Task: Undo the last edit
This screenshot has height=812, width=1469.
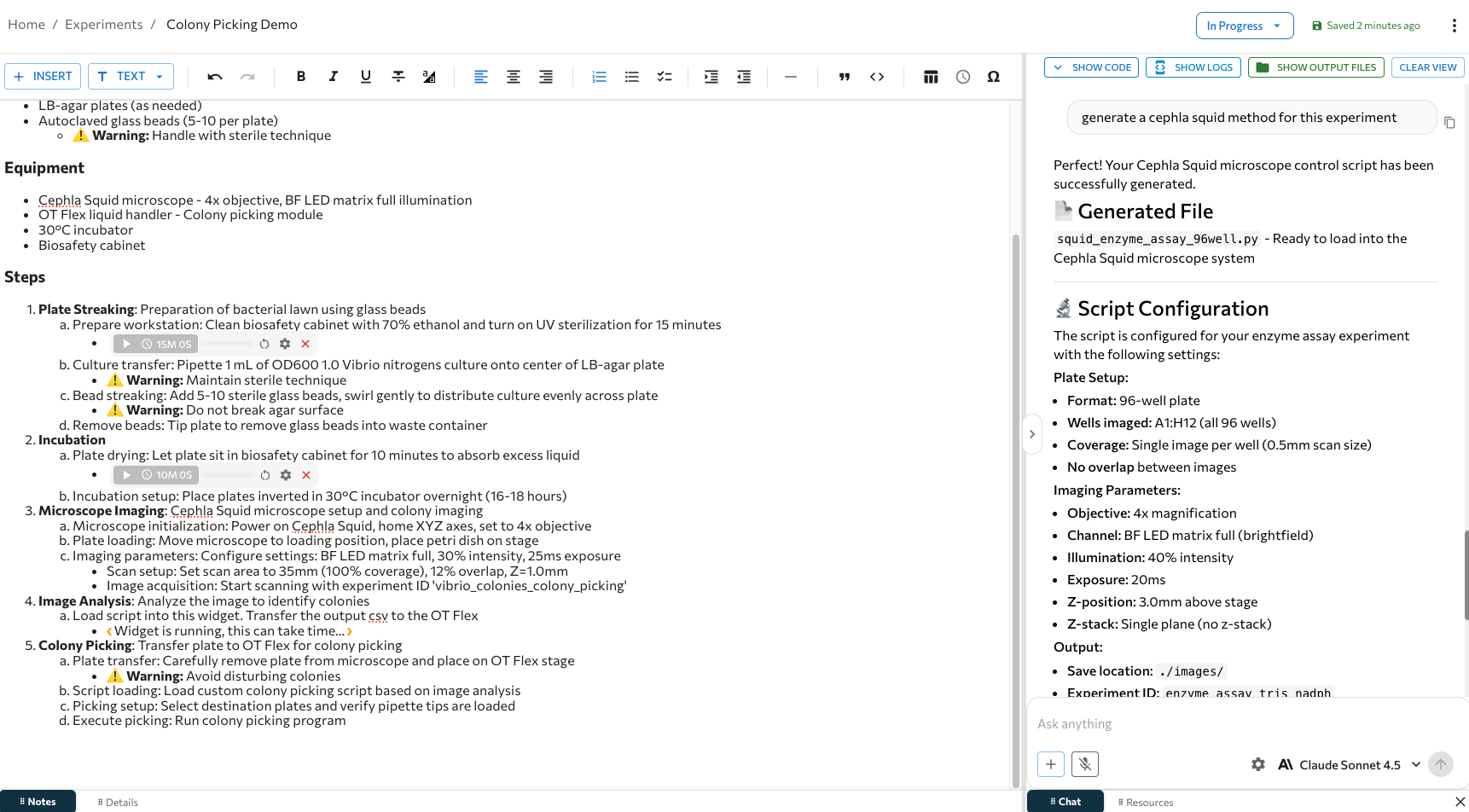Action: point(215,77)
